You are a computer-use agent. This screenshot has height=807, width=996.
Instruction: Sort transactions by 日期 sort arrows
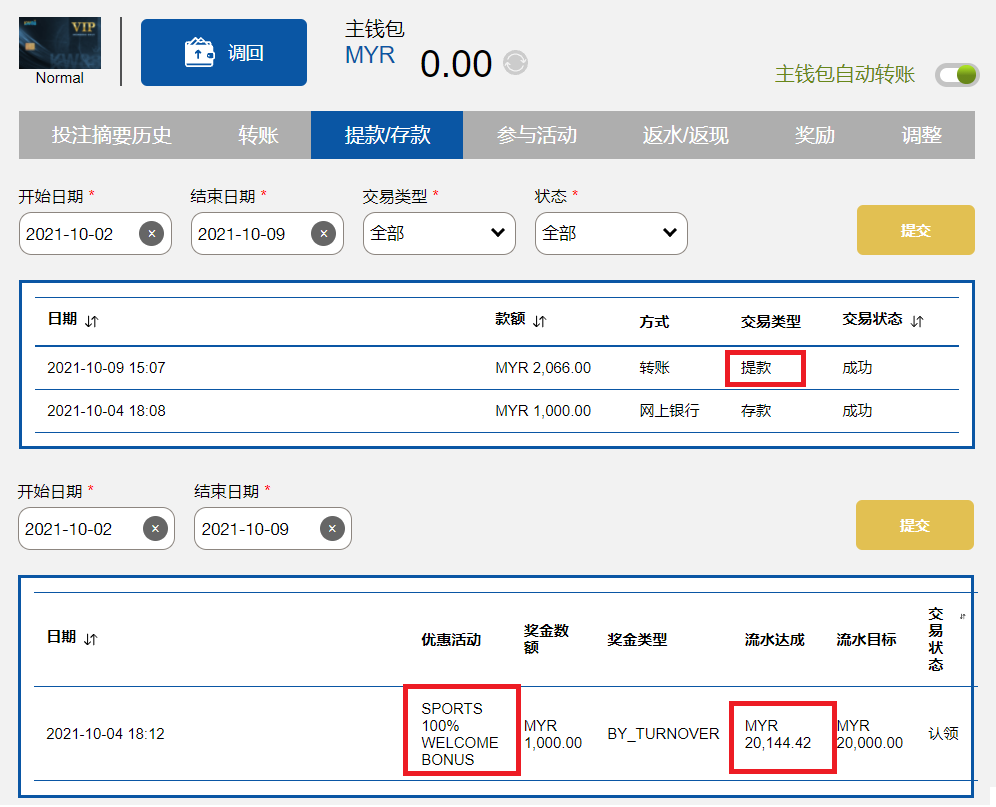(x=92, y=321)
